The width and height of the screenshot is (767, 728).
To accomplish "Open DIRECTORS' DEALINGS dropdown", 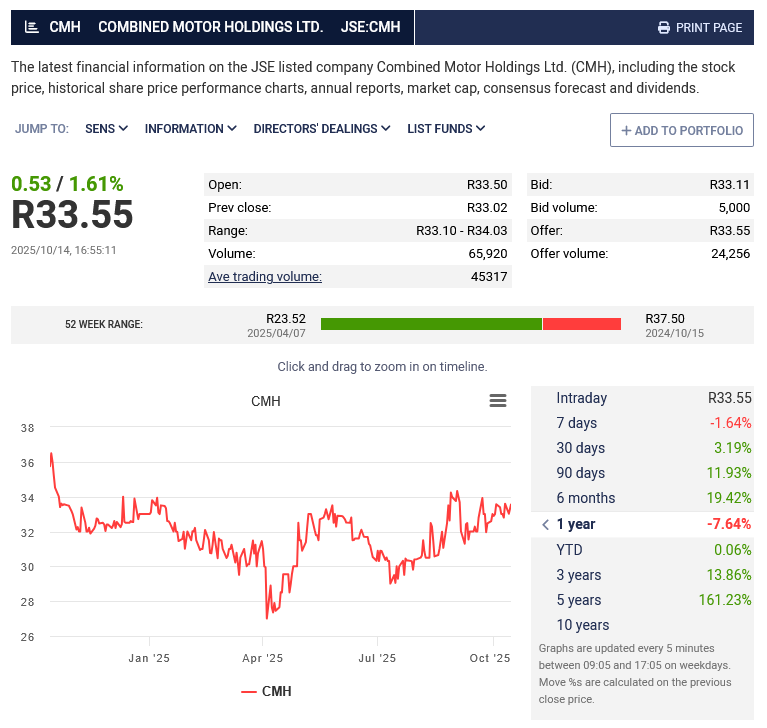I will (322, 129).
